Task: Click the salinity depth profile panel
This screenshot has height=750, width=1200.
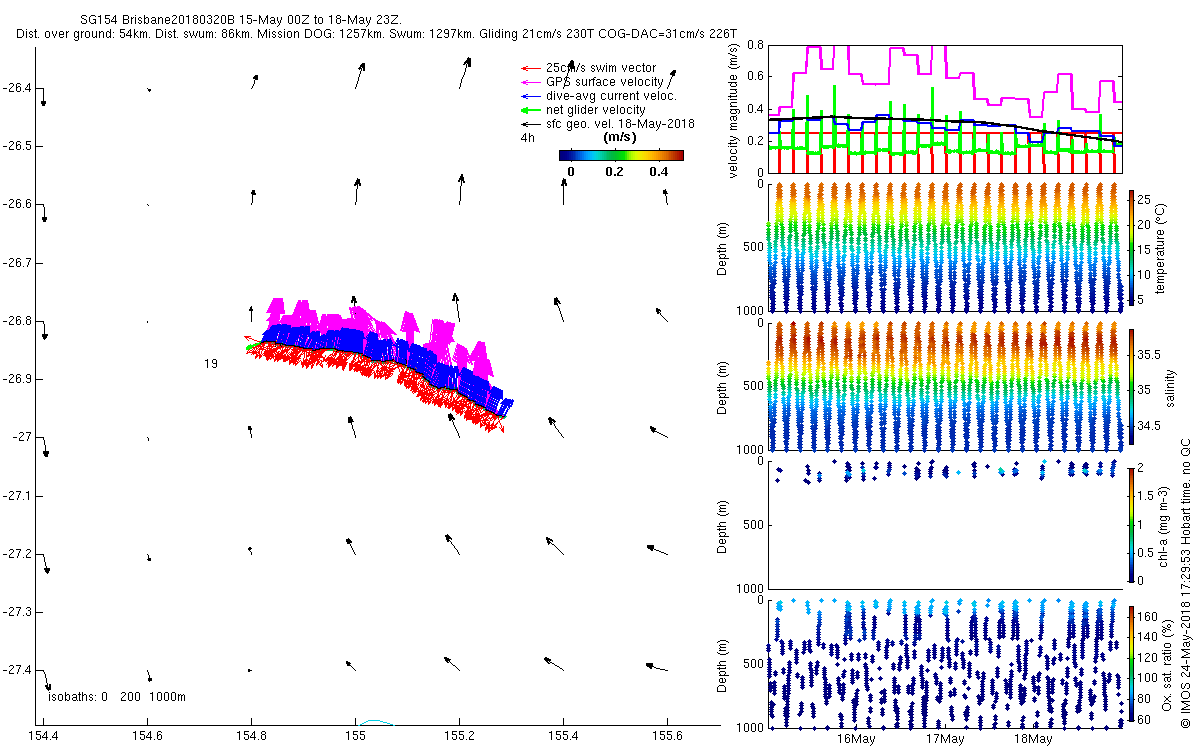Action: 945,387
